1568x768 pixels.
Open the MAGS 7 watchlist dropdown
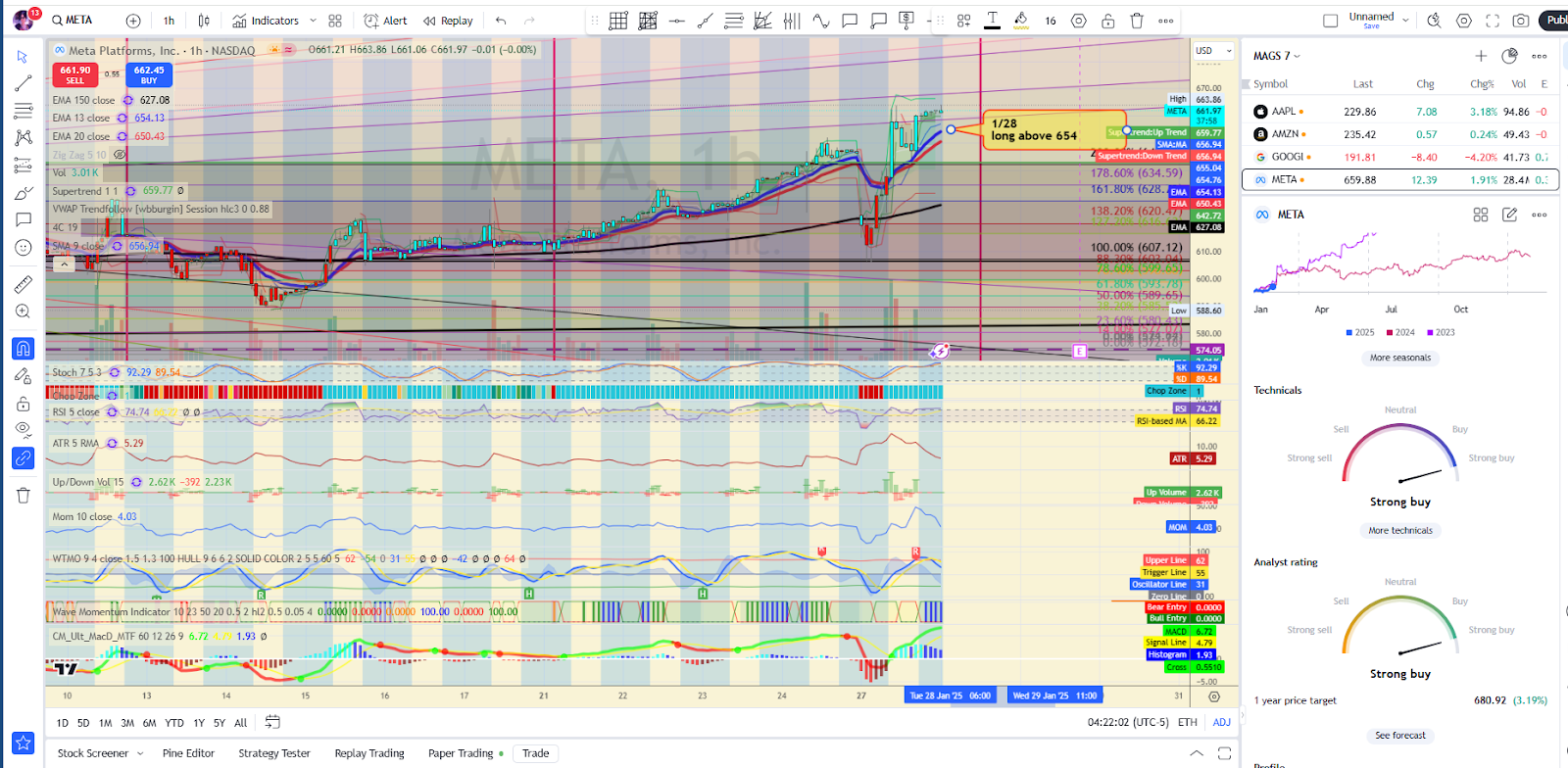coord(1277,56)
